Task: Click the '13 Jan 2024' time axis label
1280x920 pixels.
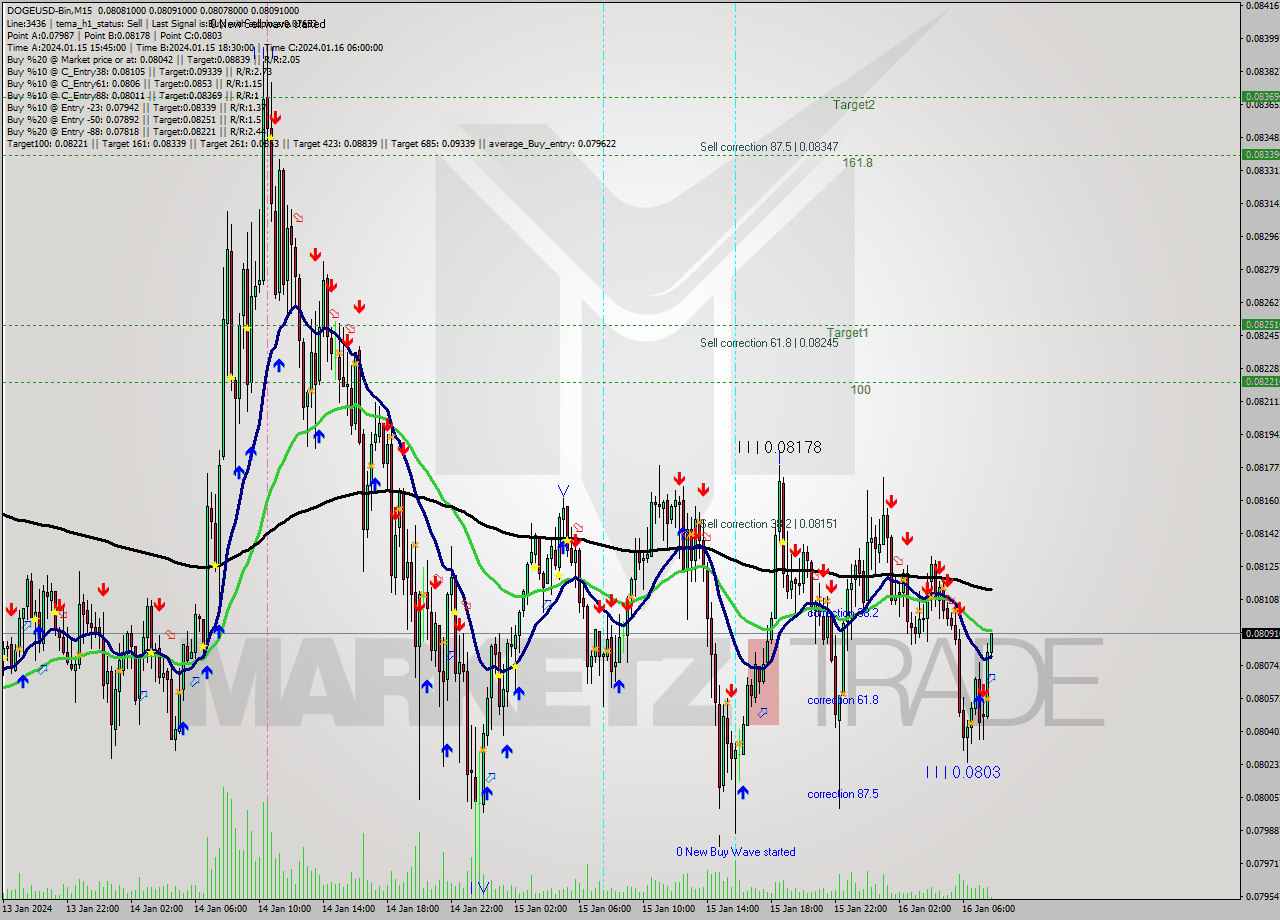Action: point(29,909)
